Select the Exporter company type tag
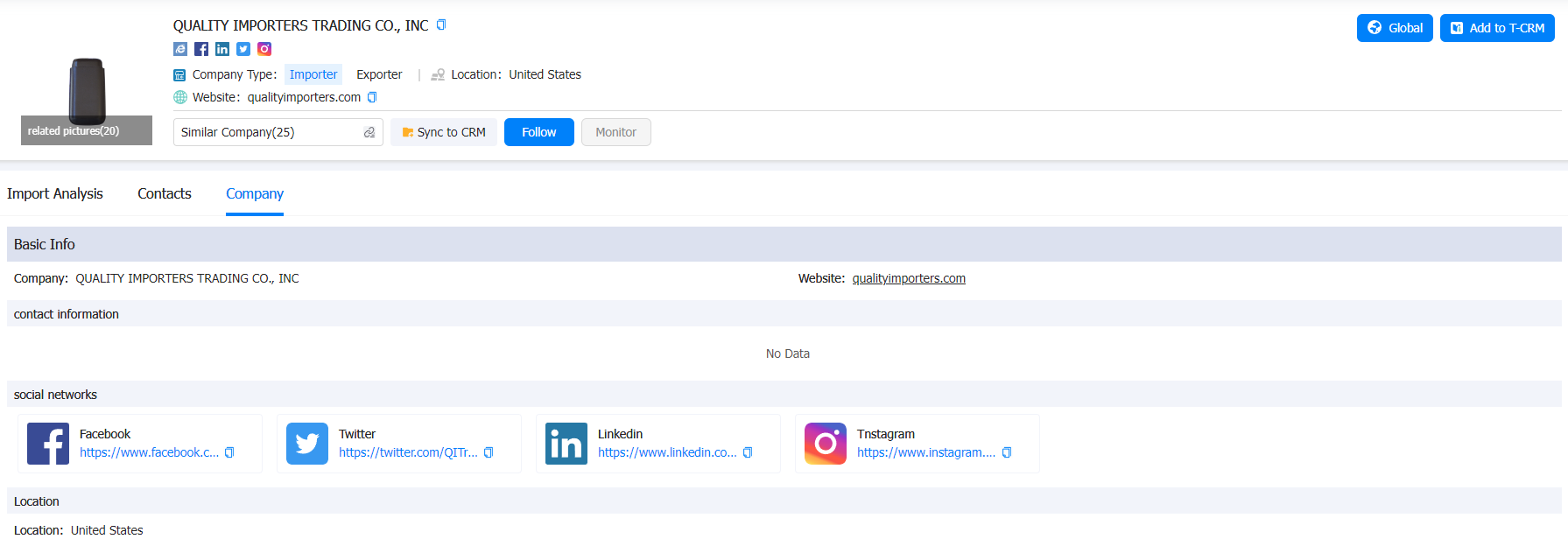The image size is (1568, 546). 379,74
